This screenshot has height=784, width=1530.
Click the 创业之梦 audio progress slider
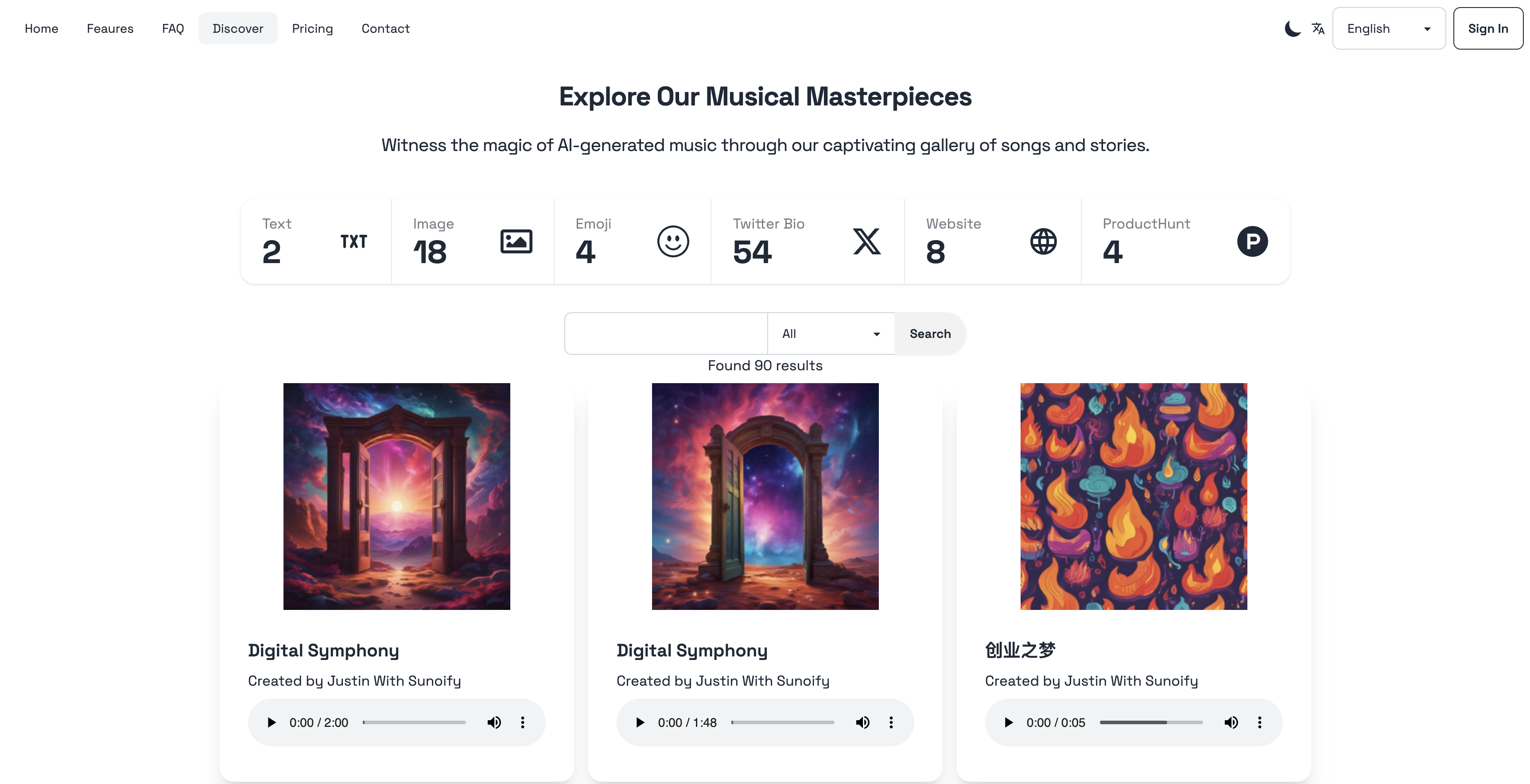click(x=1151, y=722)
